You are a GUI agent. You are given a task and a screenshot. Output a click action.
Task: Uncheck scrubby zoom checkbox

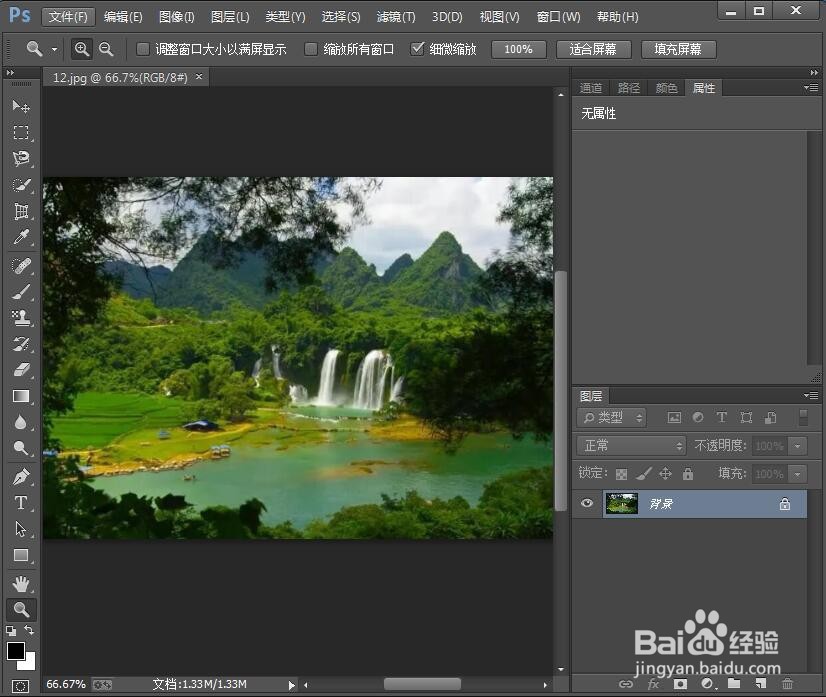[417, 49]
